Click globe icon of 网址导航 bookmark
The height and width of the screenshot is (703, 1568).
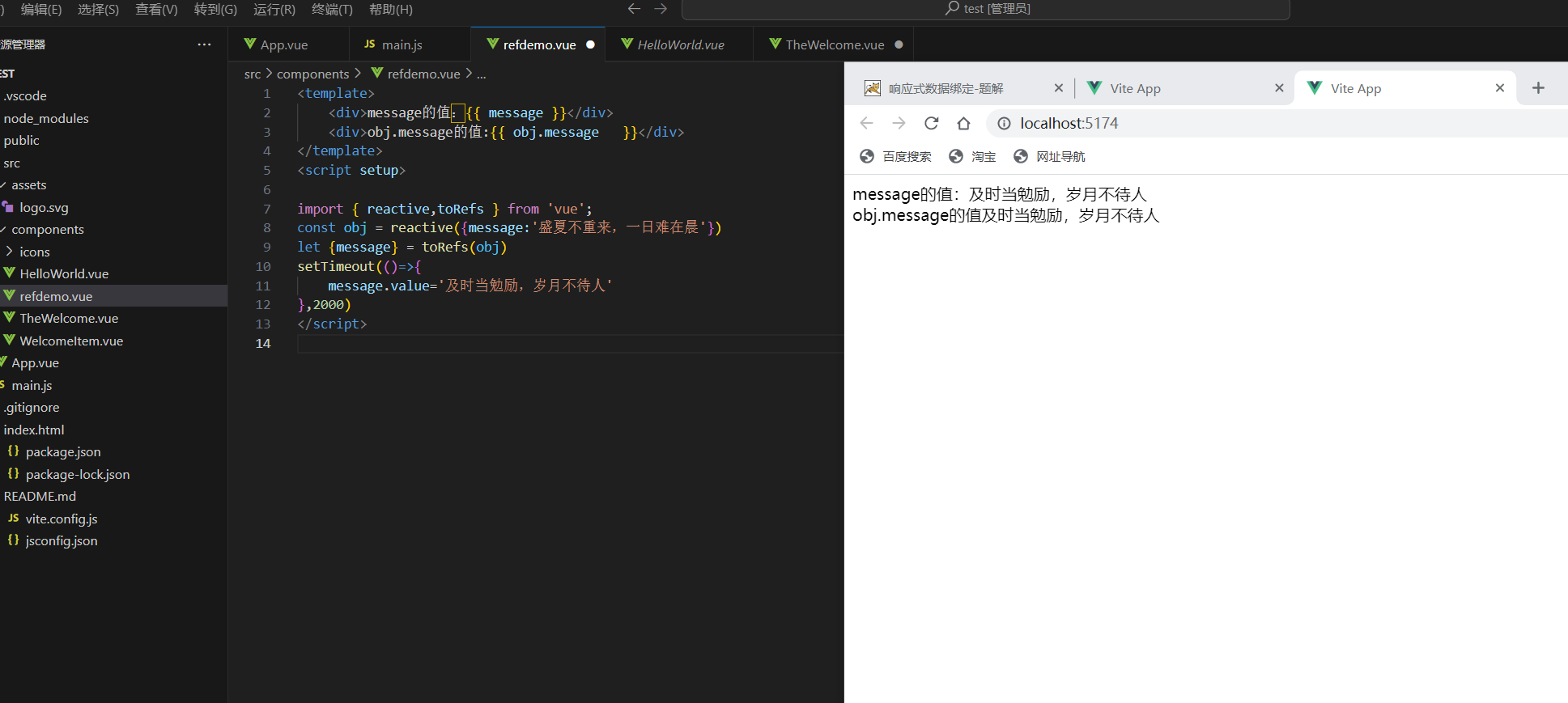pyautogui.click(x=1021, y=156)
